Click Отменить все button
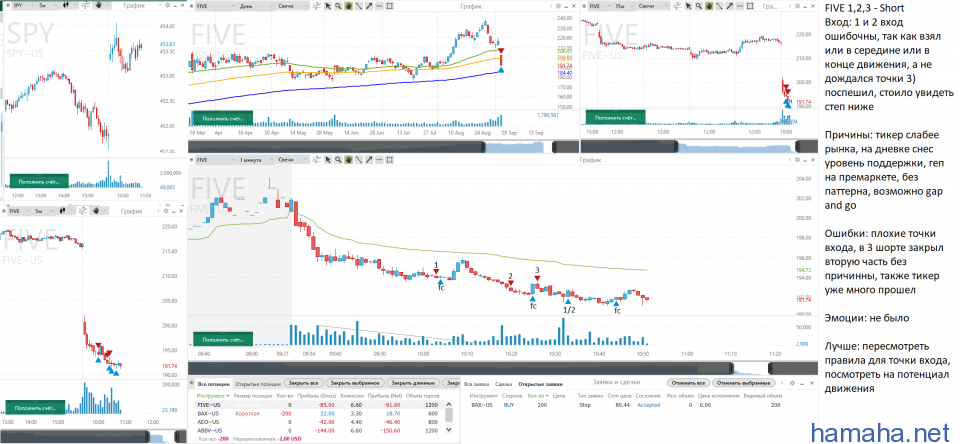 [x=688, y=383]
